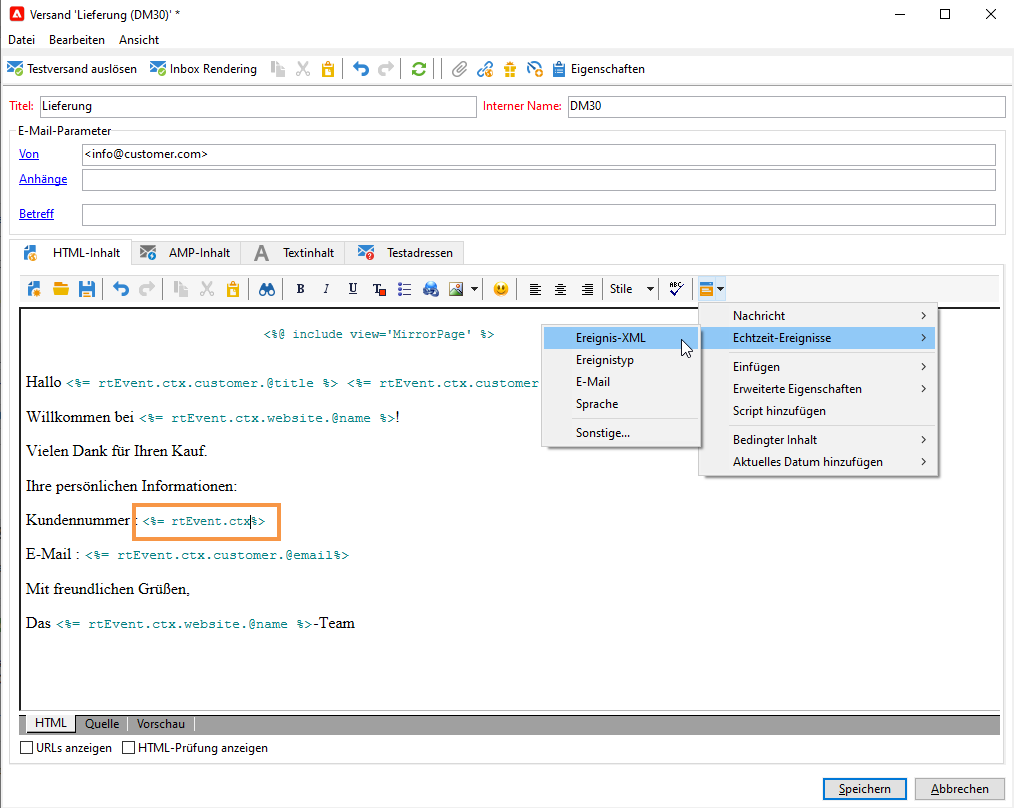Center align the text

[x=561, y=289]
